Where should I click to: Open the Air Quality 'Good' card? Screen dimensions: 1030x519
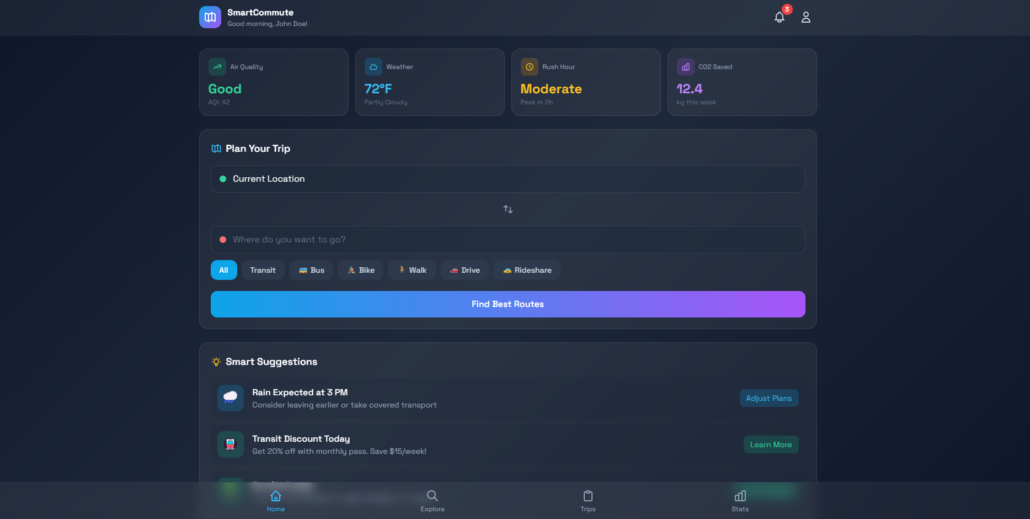[274, 82]
